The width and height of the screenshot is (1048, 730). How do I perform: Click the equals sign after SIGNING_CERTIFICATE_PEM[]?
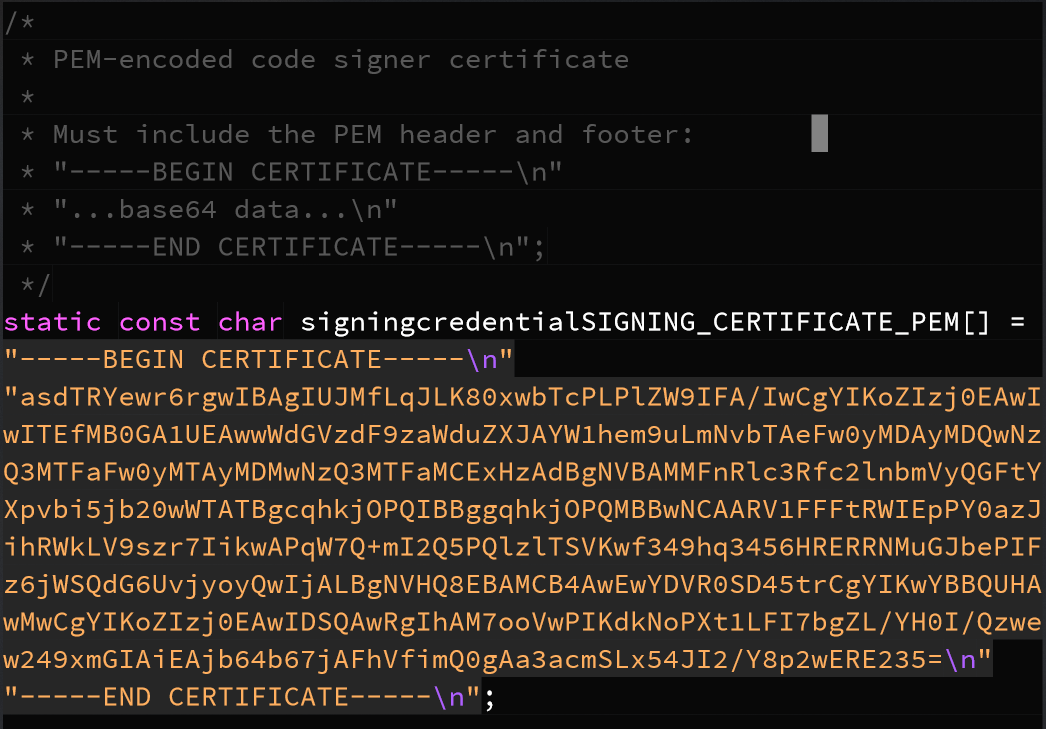1017,322
